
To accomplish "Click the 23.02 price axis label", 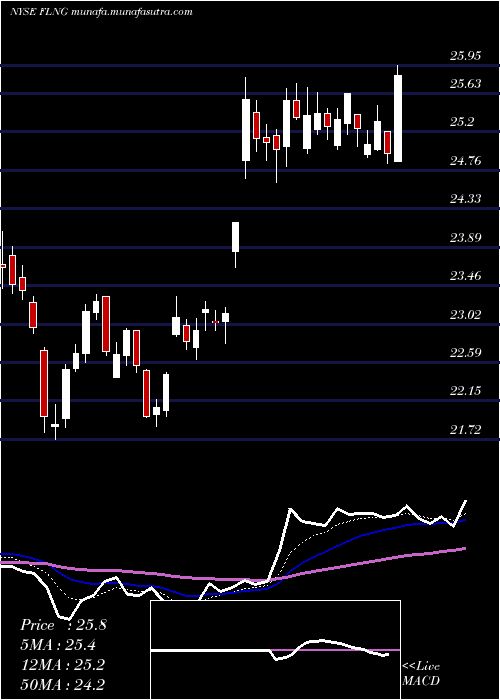I will tap(466, 315).
